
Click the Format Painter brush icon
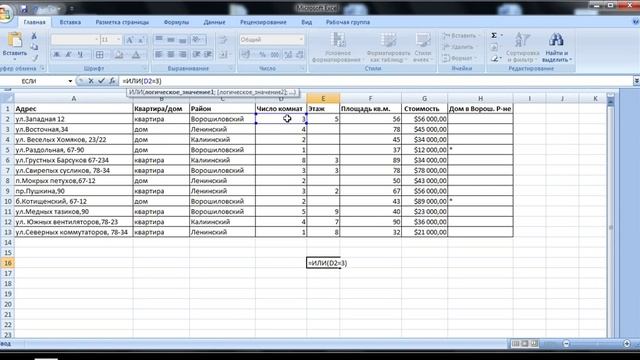click(34, 58)
